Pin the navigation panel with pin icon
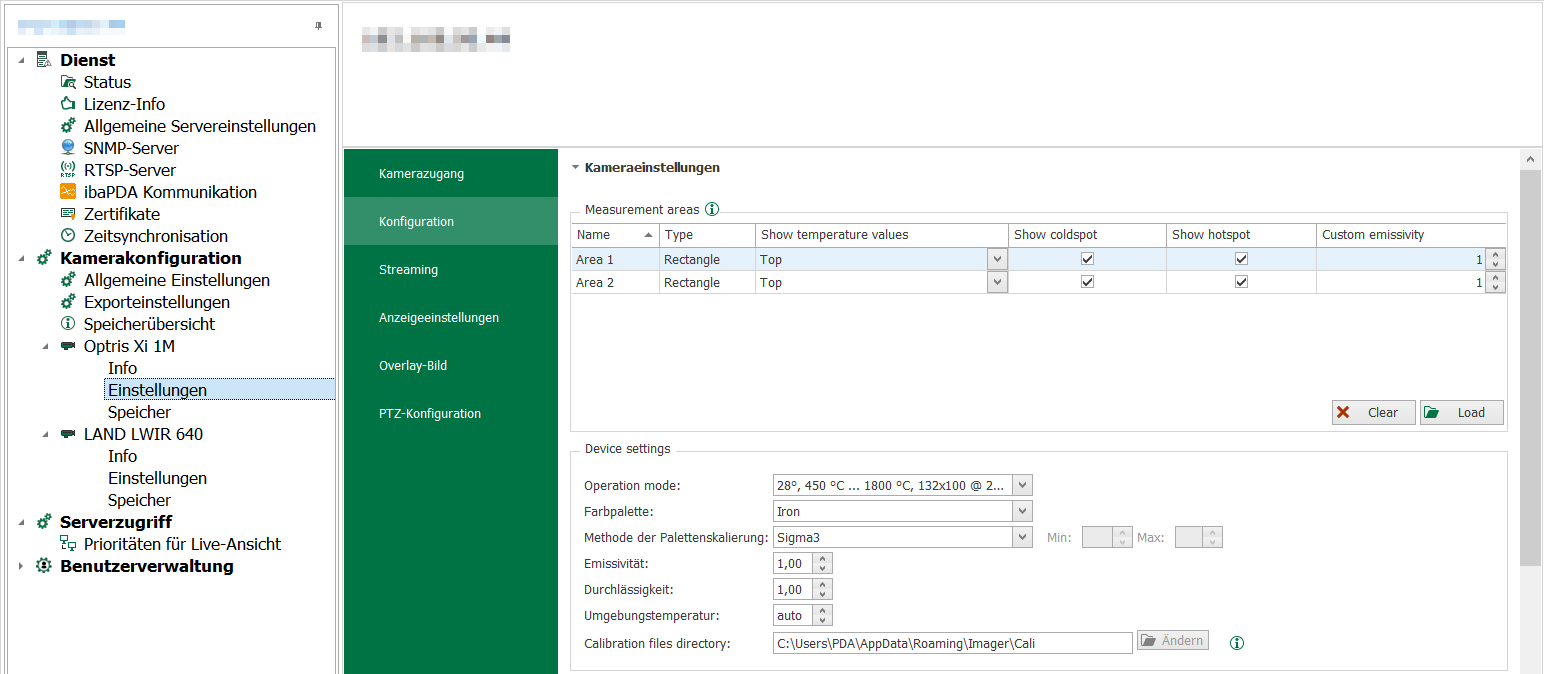This screenshot has width=1544, height=674. tap(318, 26)
